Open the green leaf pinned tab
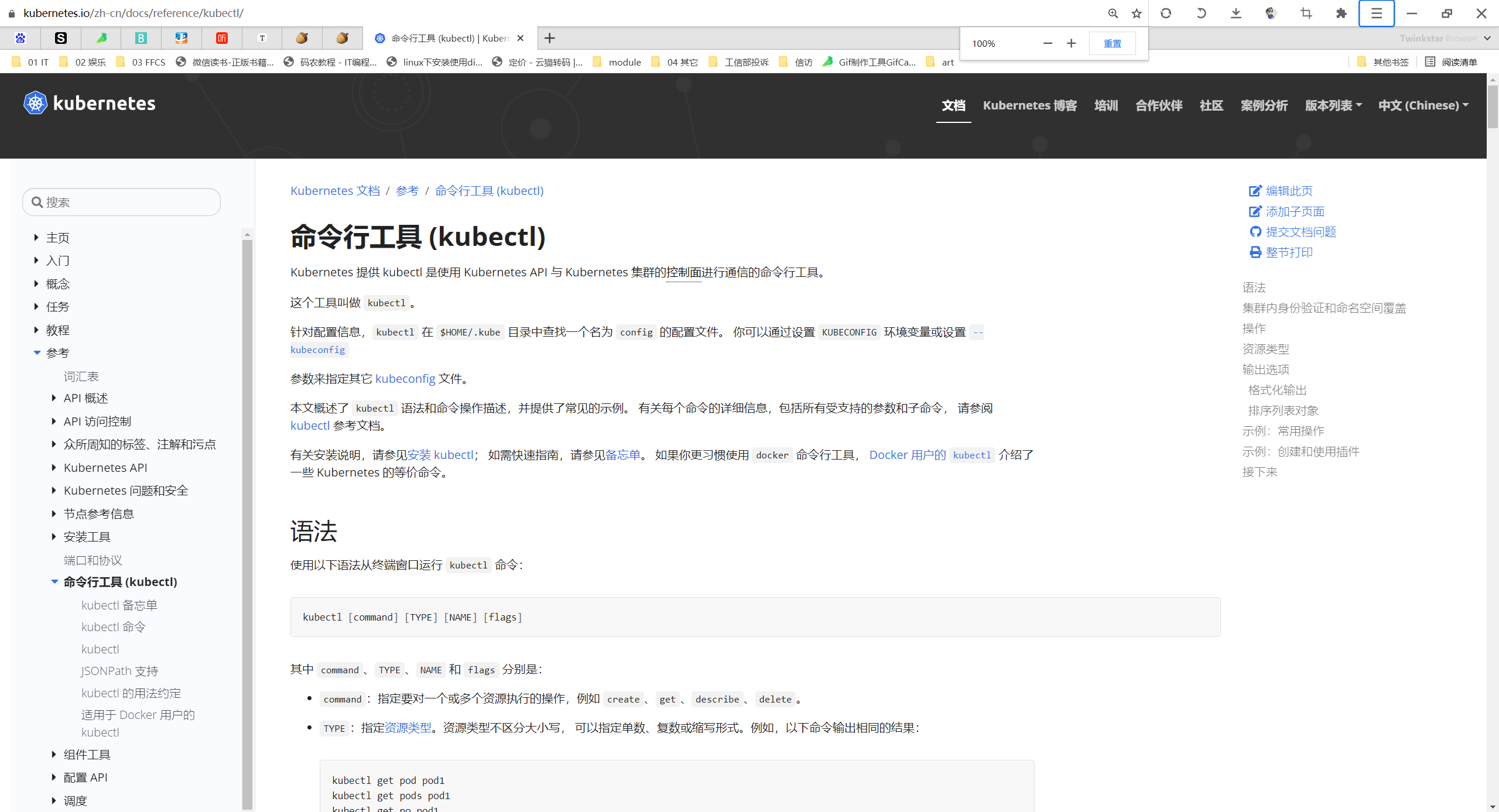 pos(101,38)
